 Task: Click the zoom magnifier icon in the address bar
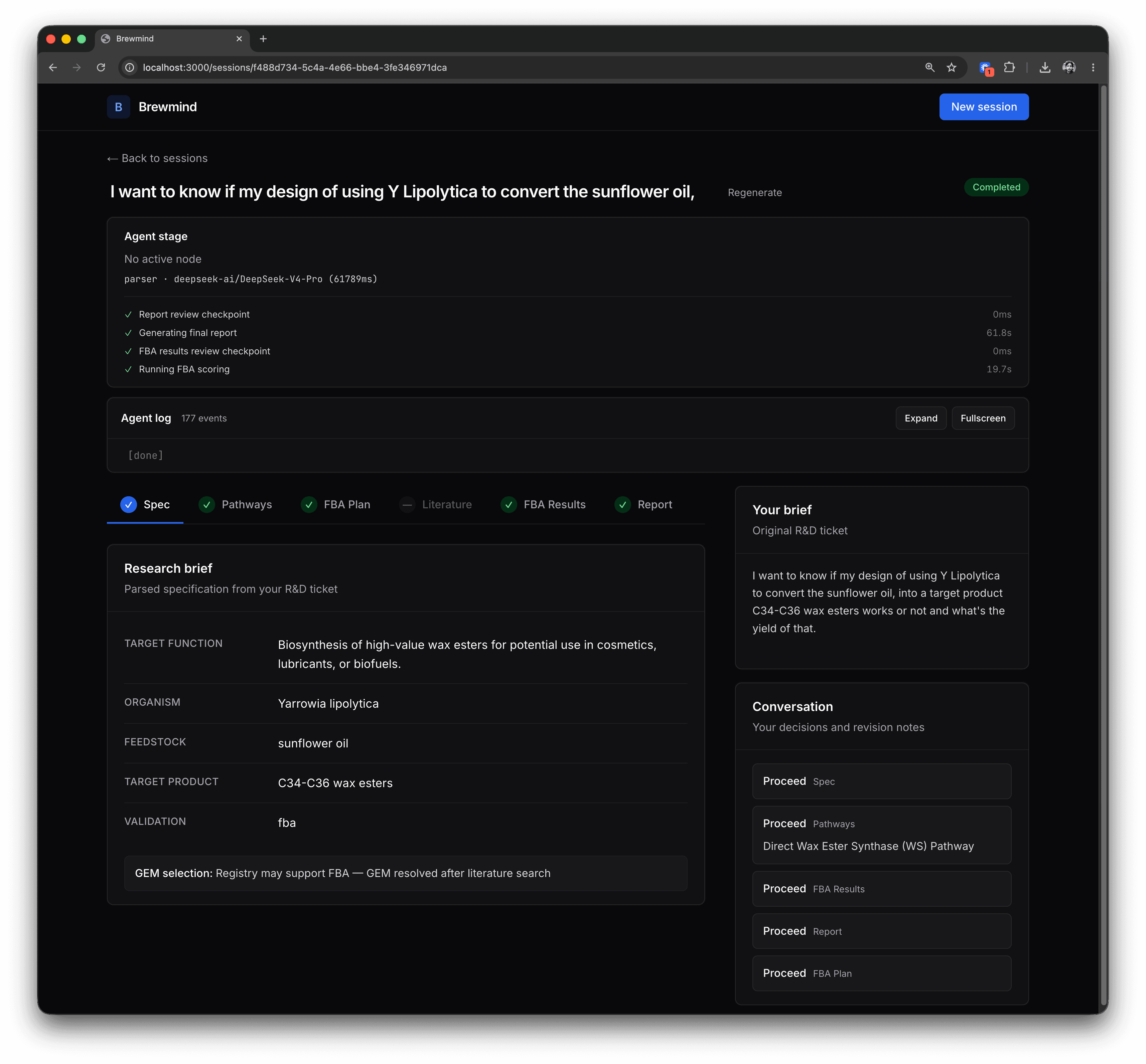coord(929,67)
